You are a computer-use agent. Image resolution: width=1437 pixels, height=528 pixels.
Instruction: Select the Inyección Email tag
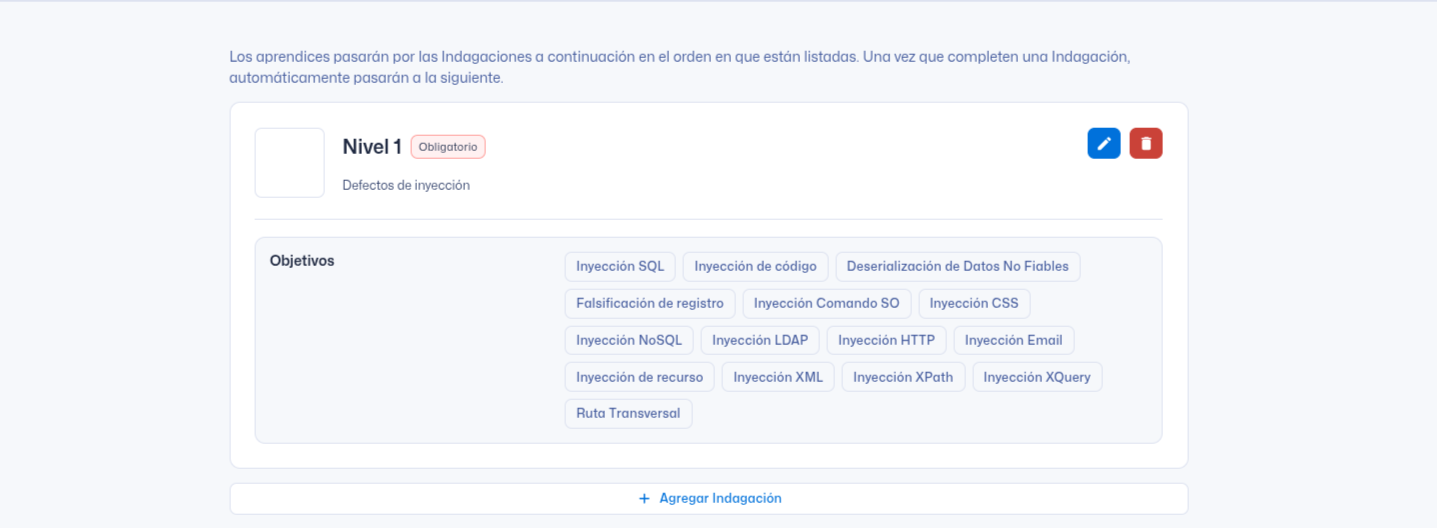(1014, 341)
